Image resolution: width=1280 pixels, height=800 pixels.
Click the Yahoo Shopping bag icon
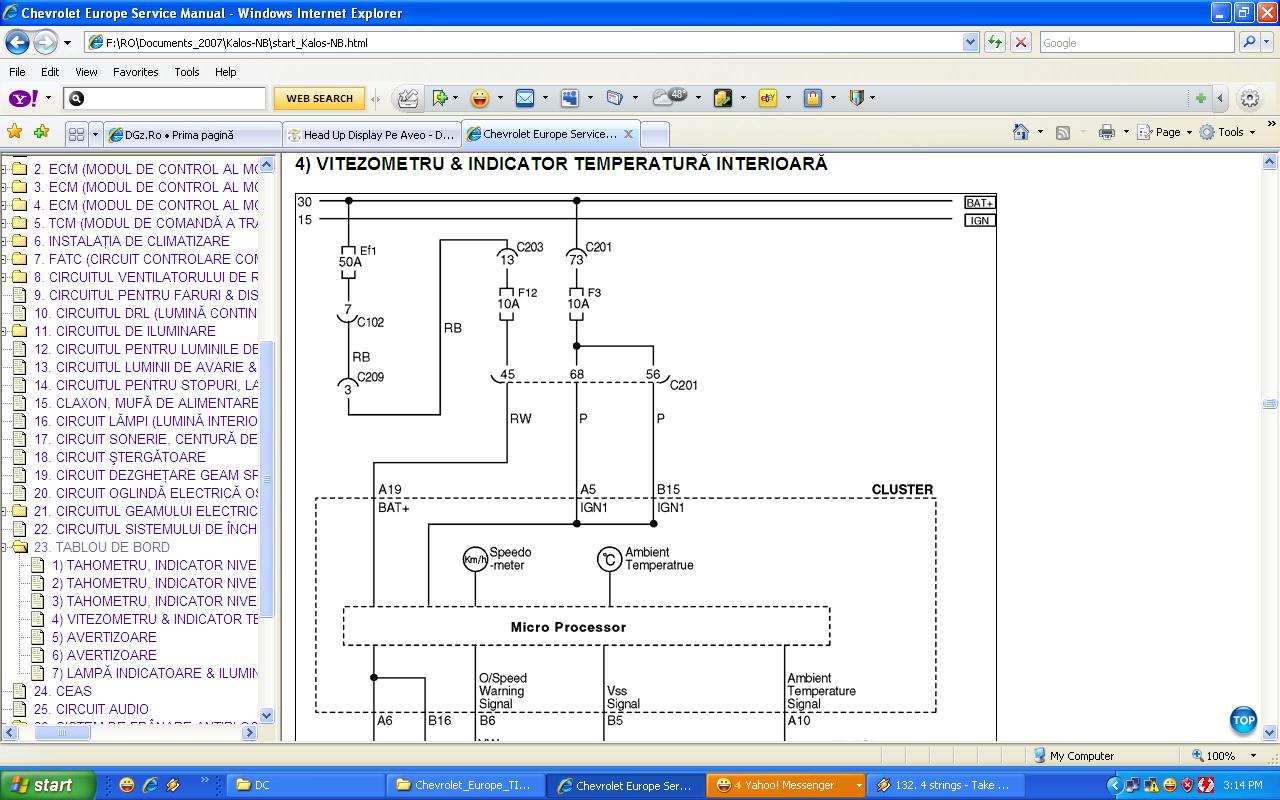tap(813, 98)
